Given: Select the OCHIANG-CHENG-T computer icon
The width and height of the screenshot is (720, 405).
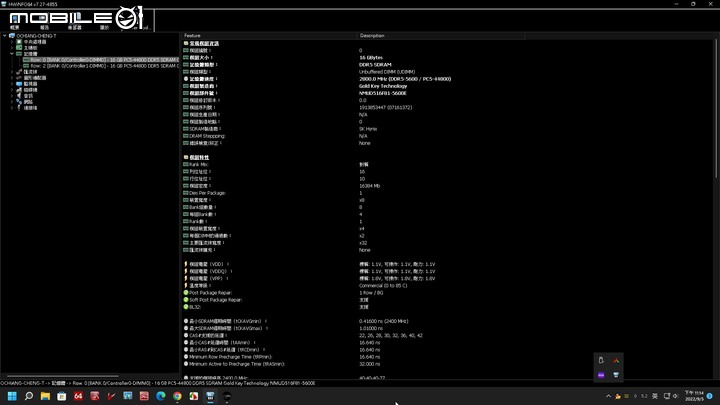Looking at the screenshot, I should 12,36.
